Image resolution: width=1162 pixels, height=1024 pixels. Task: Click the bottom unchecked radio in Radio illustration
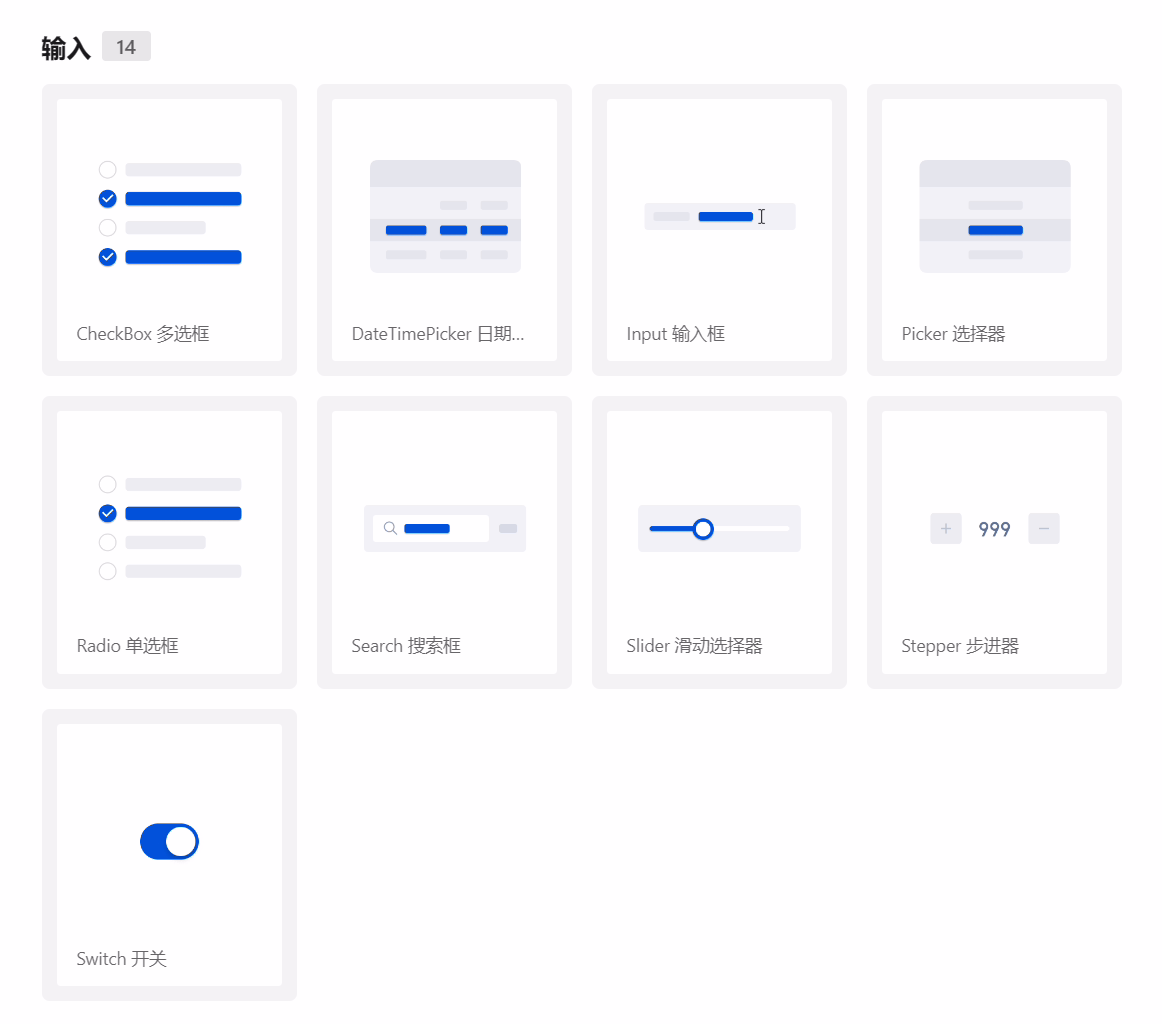coord(108,571)
